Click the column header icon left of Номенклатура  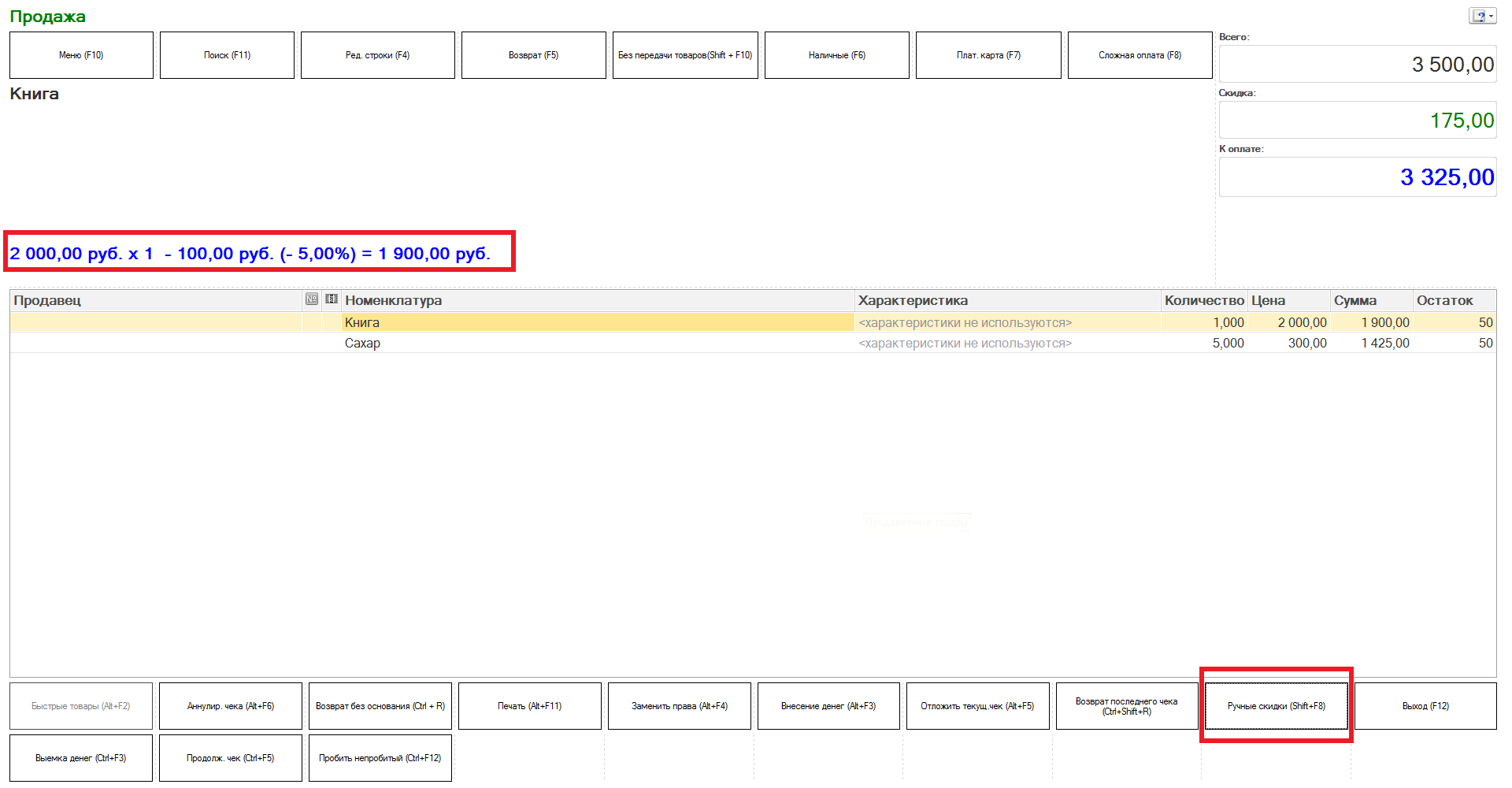[332, 299]
